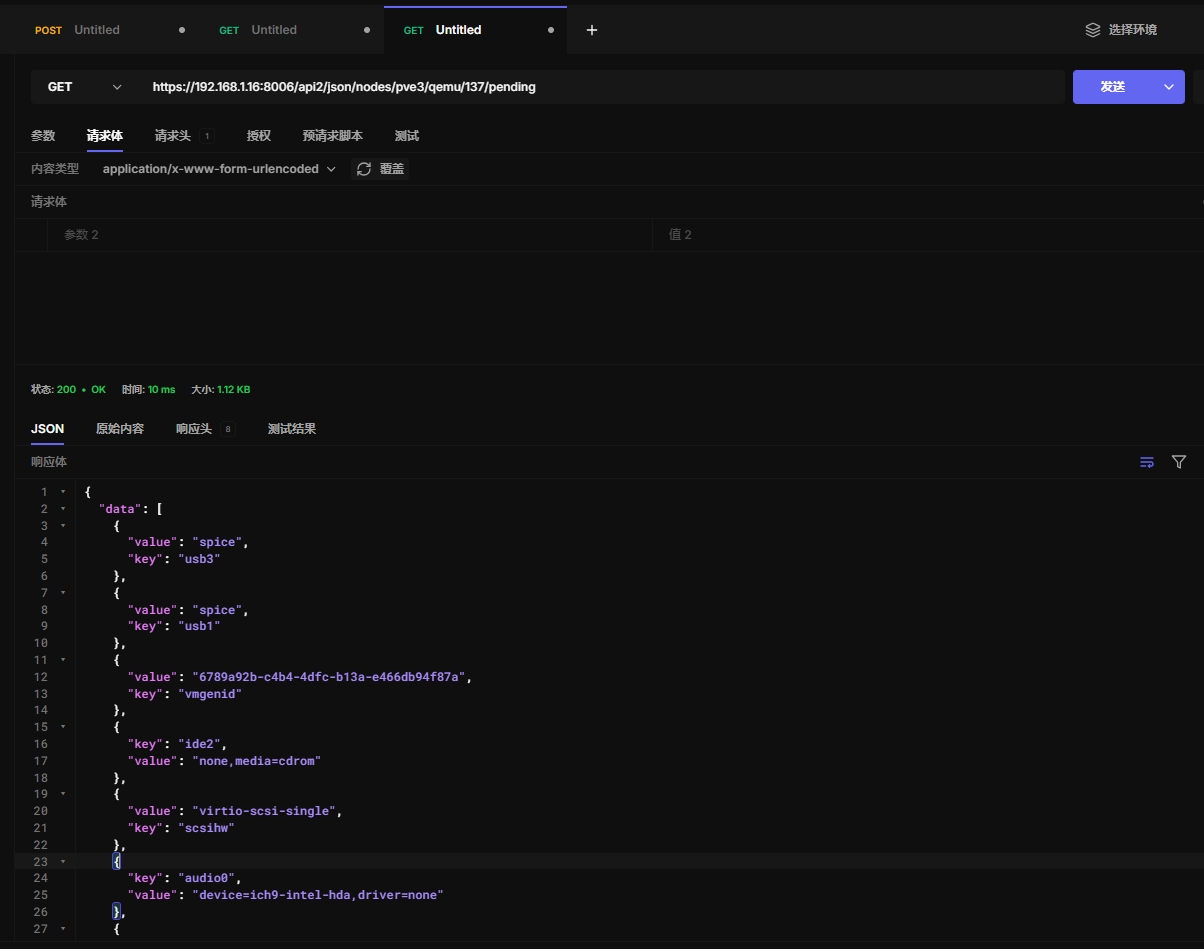Screen dimensions: 1204x949
Task: Click the overwrite refresh icon
Action: 364,169
